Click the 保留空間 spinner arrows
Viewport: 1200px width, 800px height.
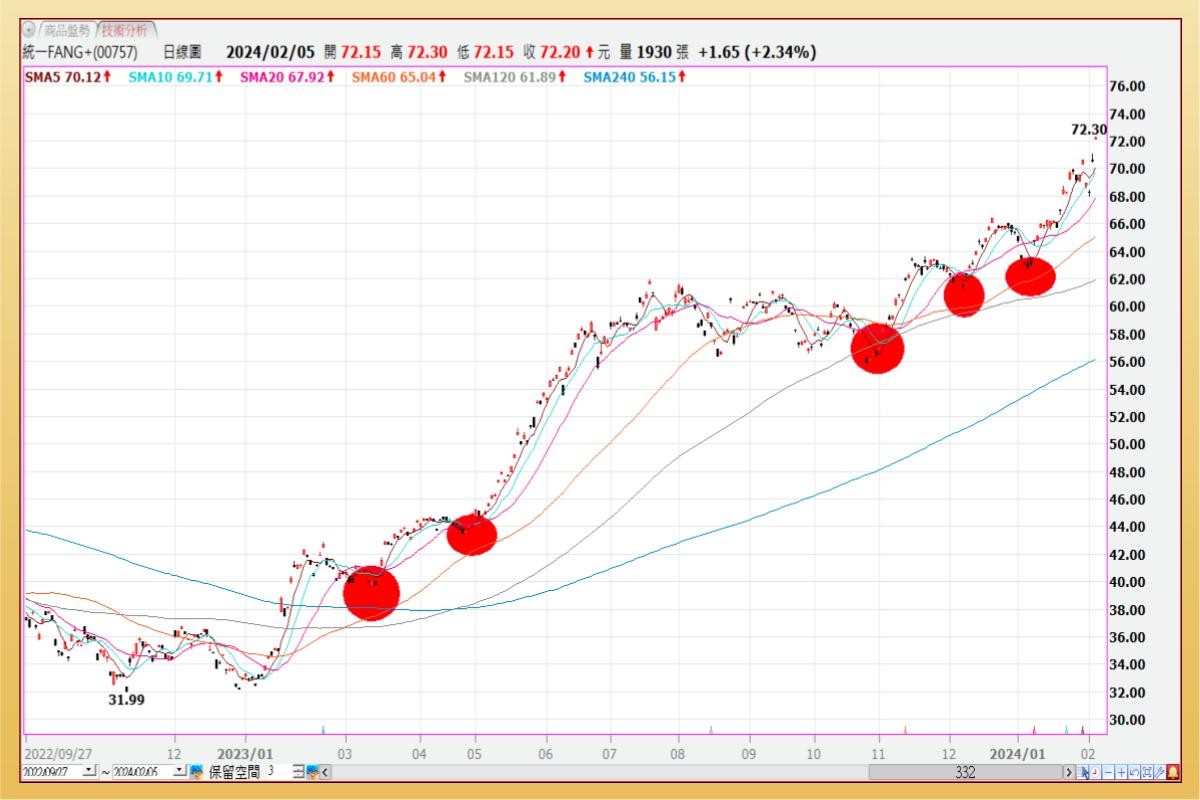(x=298, y=772)
